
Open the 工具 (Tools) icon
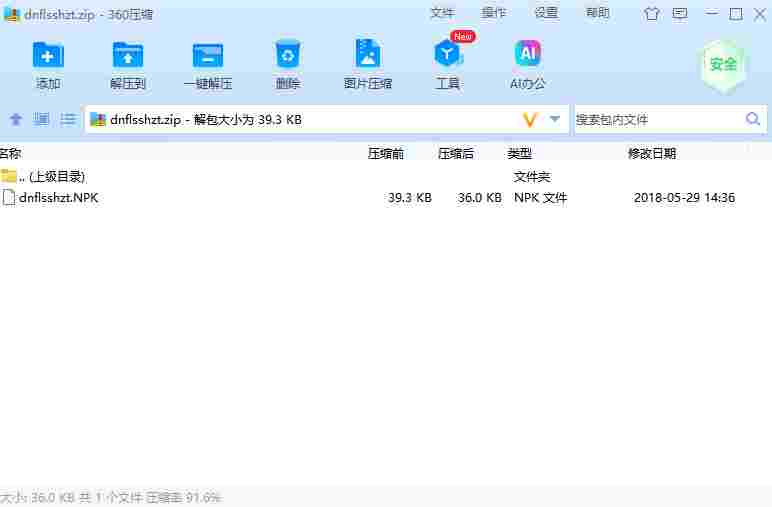(x=448, y=54)
